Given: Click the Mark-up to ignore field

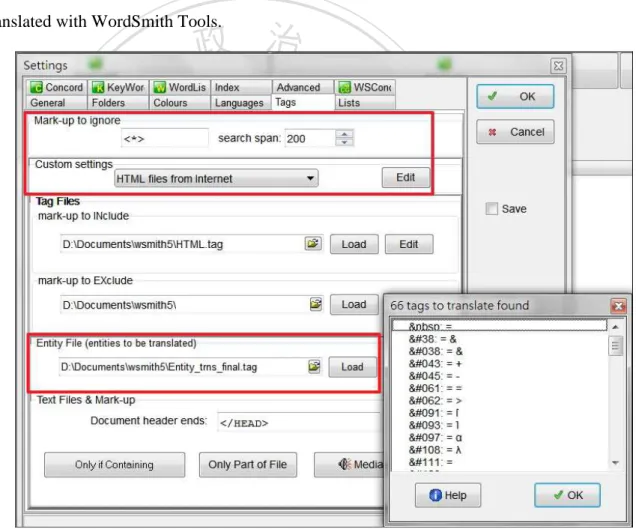Looking at the screenshot, I should (165, 138).
